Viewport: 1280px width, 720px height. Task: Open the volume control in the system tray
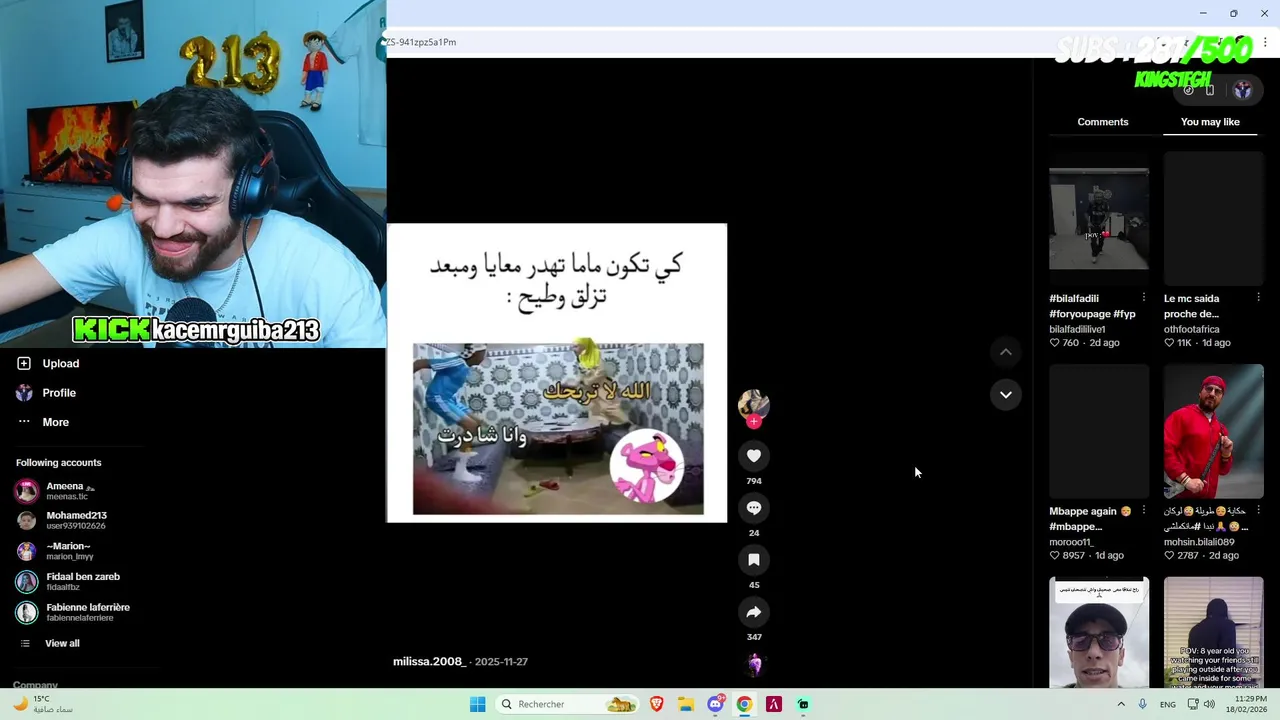[x=1209, y=704]
